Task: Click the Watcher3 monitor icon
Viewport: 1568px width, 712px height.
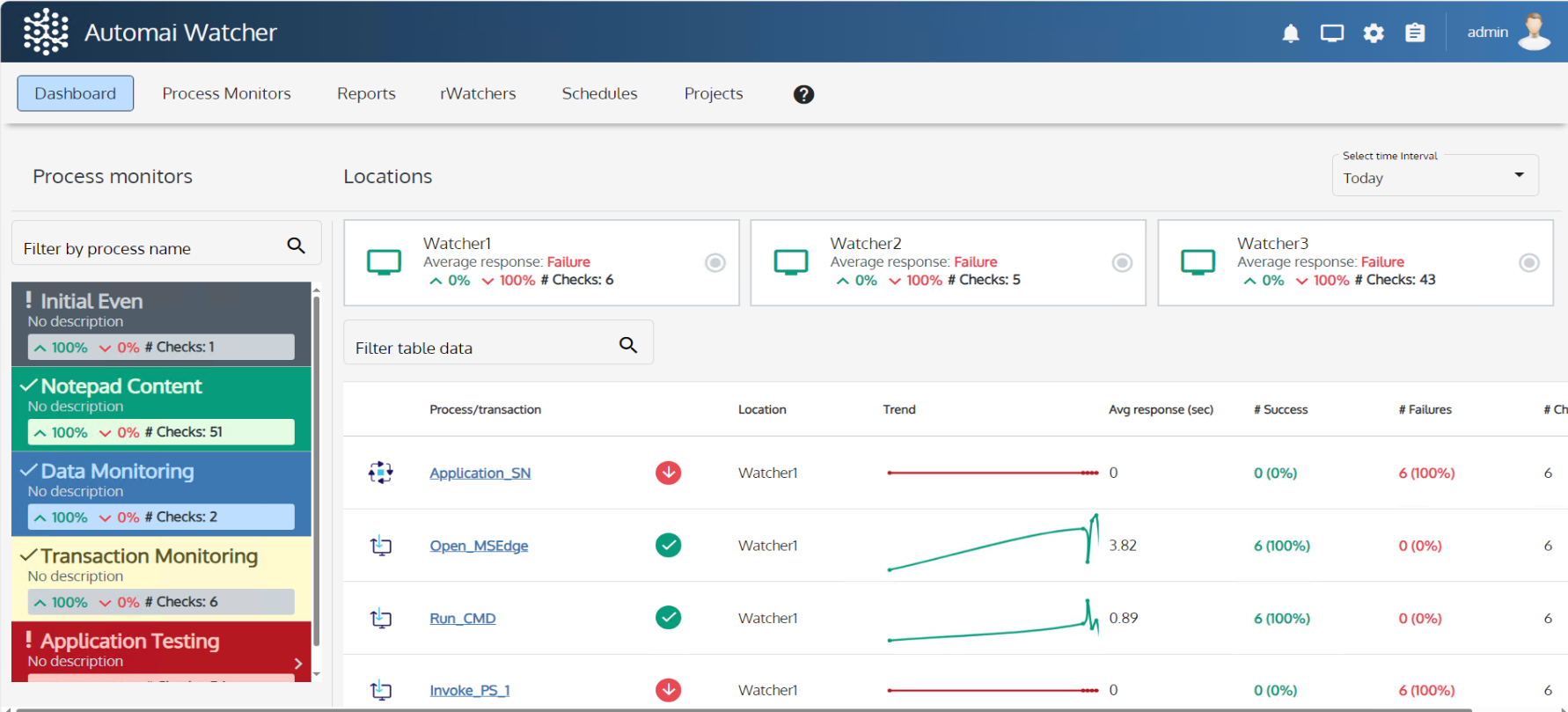Action: 1198,262
